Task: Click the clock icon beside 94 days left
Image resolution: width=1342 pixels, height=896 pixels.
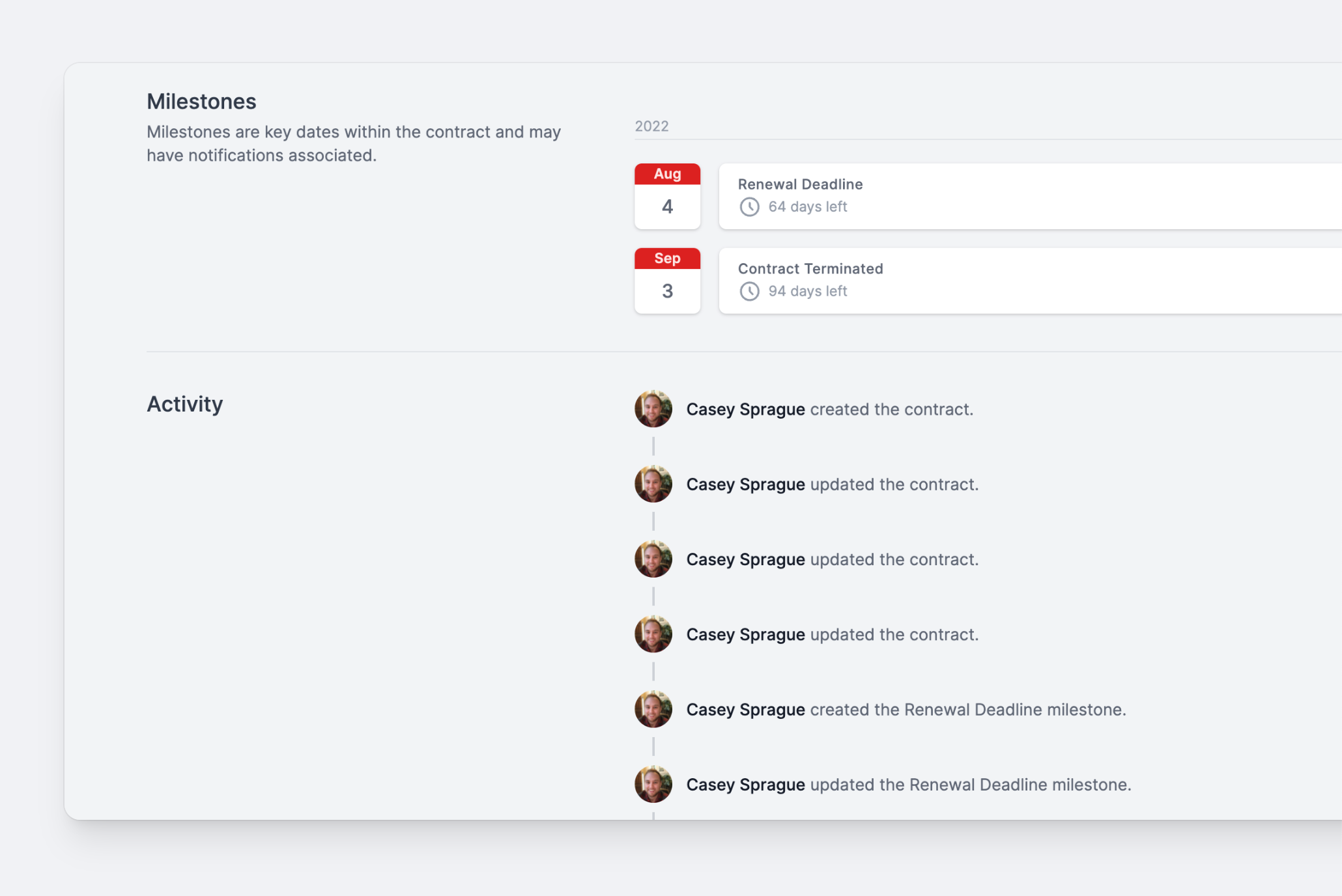Action: (x=749, y=292)
